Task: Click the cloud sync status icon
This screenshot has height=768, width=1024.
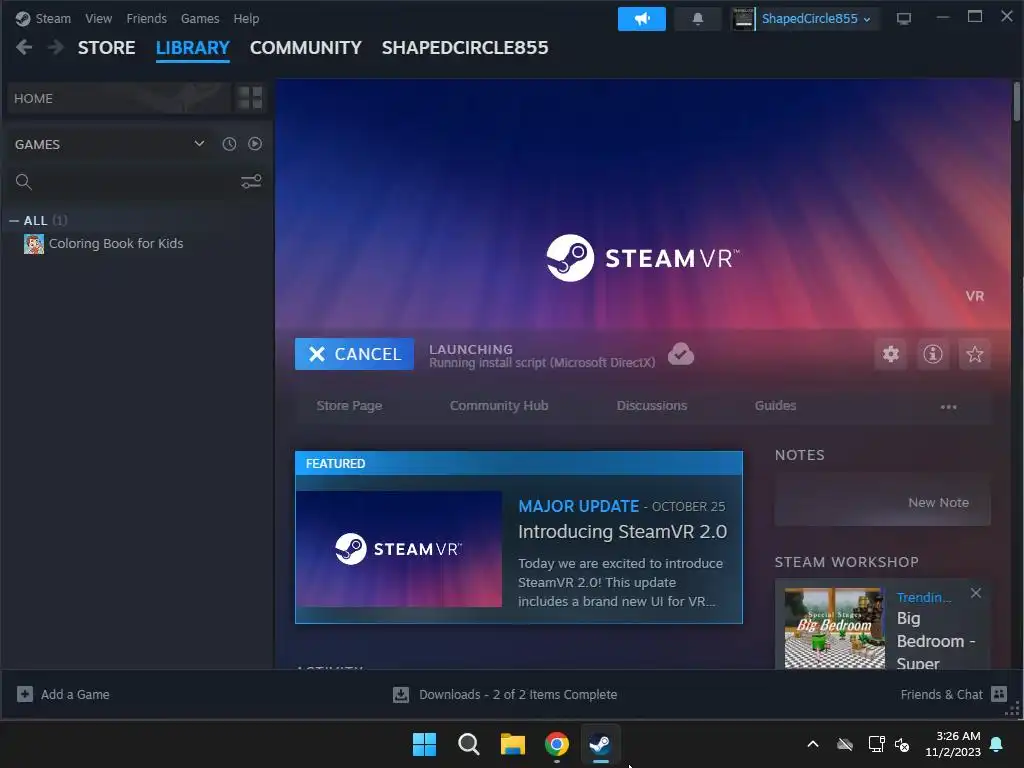Action: (x=680, y=354)
